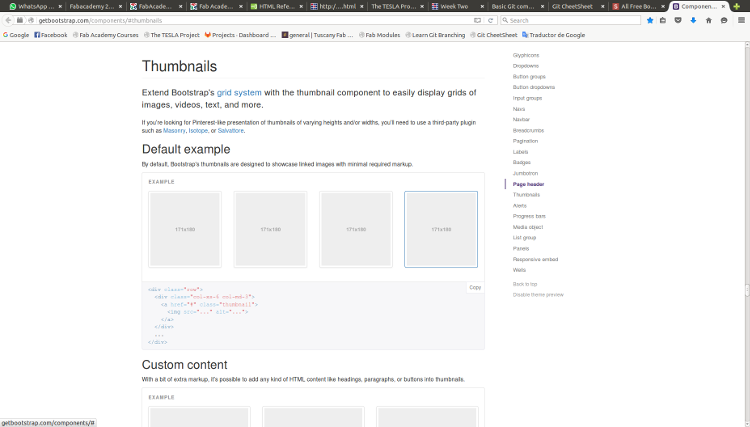
Task: Open the Masonry plugin link
Action: point(174,131)
